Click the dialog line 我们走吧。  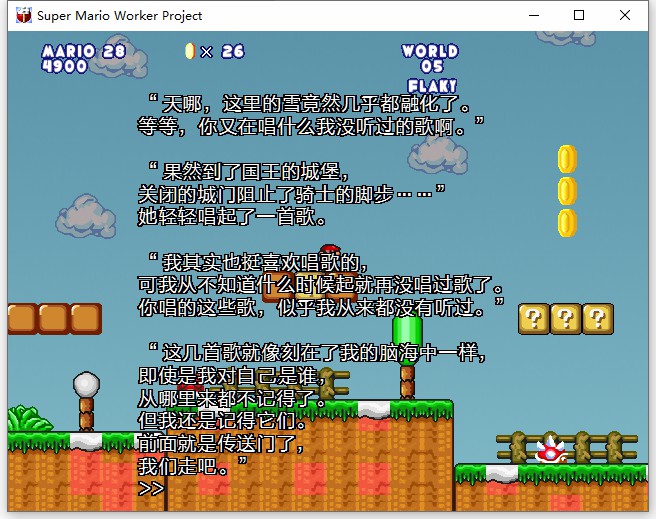(x=192, y=466)
